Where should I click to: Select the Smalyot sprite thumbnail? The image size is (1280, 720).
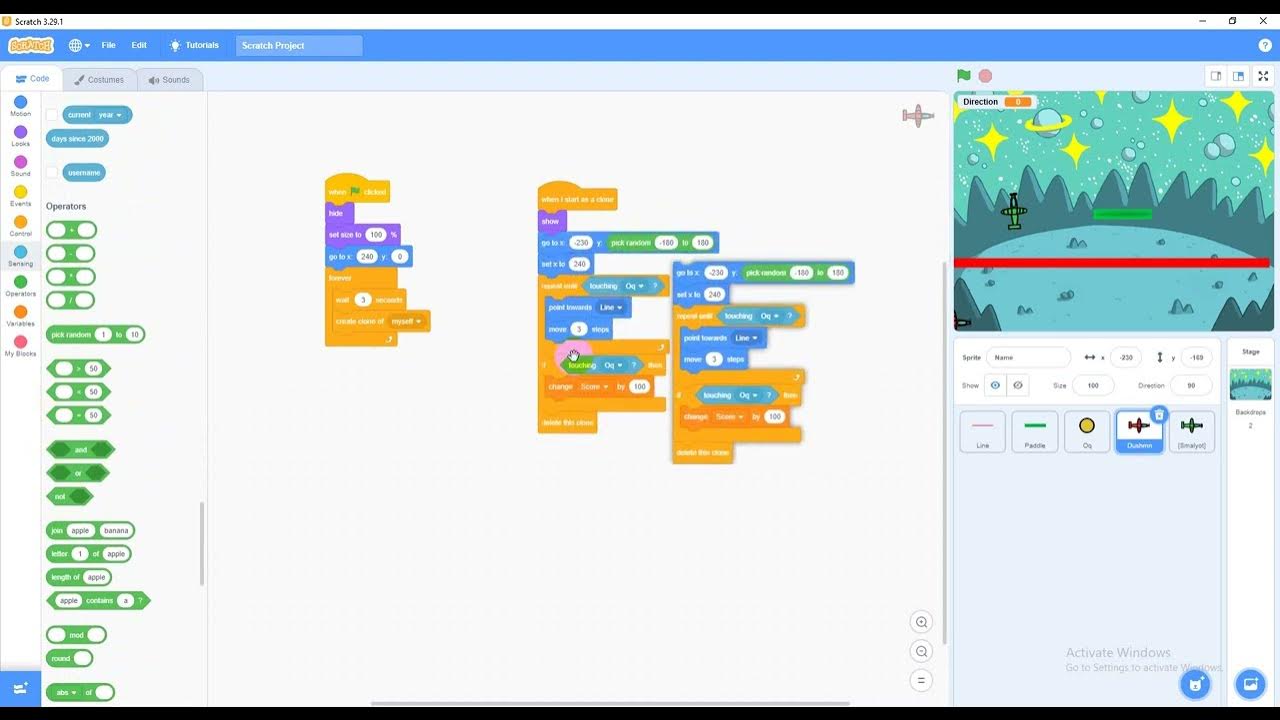tap(1192, 431)
